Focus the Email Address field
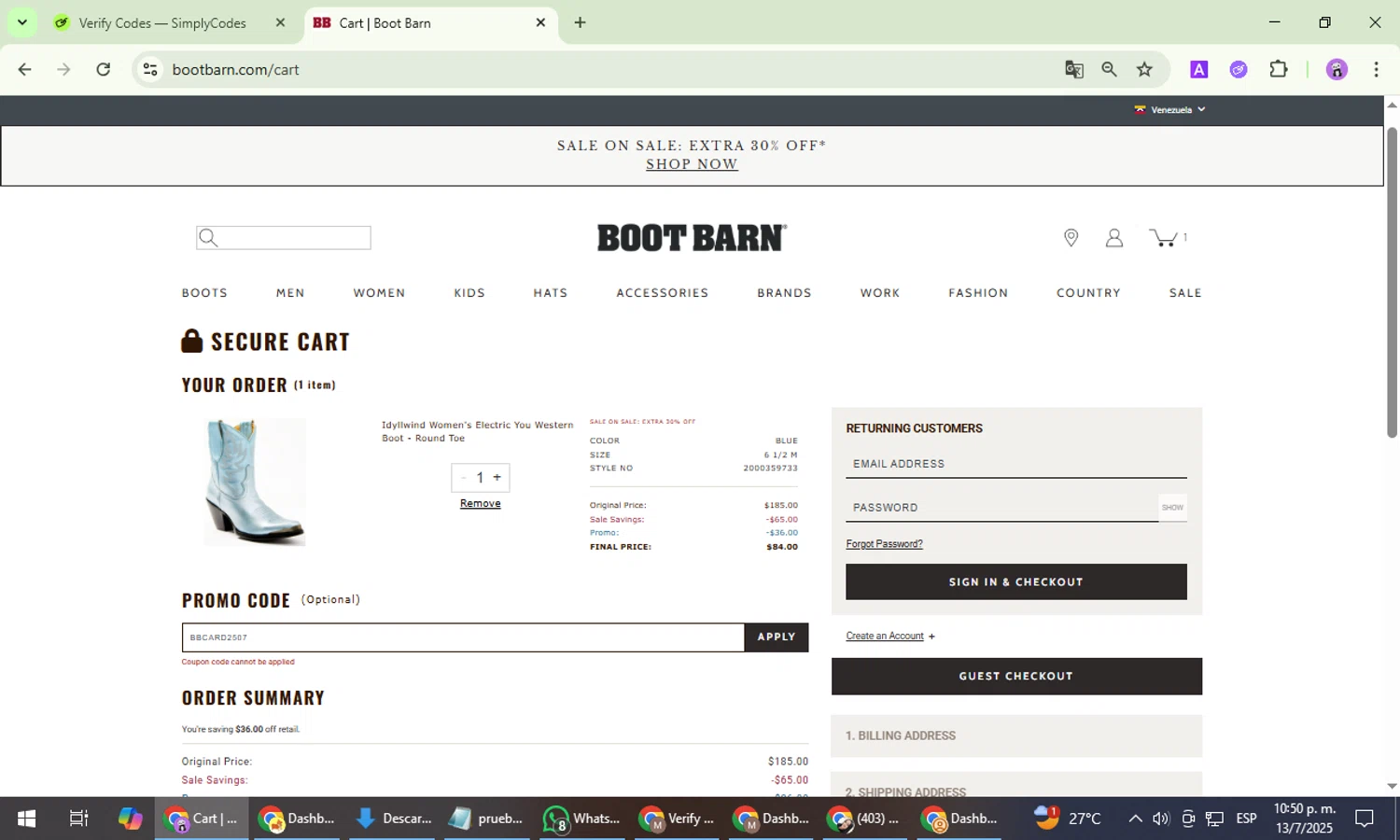The image size is (1400, 840). pos(1016,464)
